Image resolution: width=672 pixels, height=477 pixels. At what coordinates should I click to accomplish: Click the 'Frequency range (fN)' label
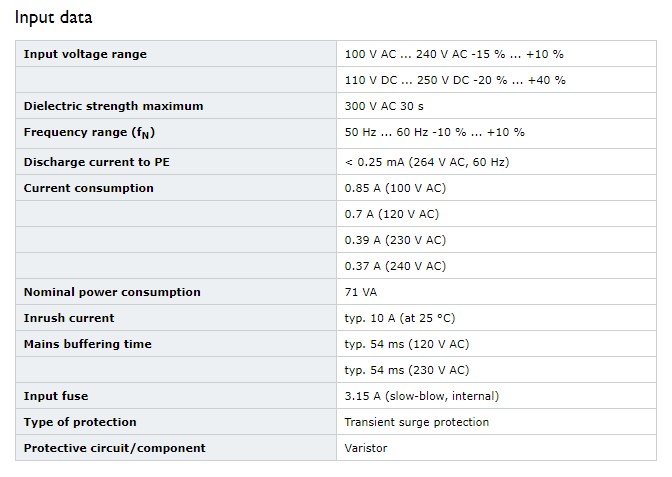(89, 133)
